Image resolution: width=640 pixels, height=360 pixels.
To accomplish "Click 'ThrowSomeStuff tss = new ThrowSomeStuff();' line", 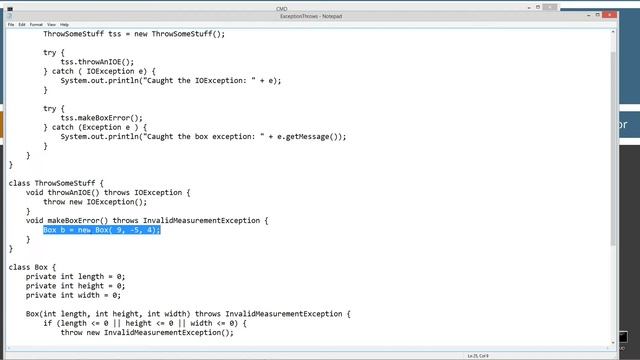I will pos(134,34).
